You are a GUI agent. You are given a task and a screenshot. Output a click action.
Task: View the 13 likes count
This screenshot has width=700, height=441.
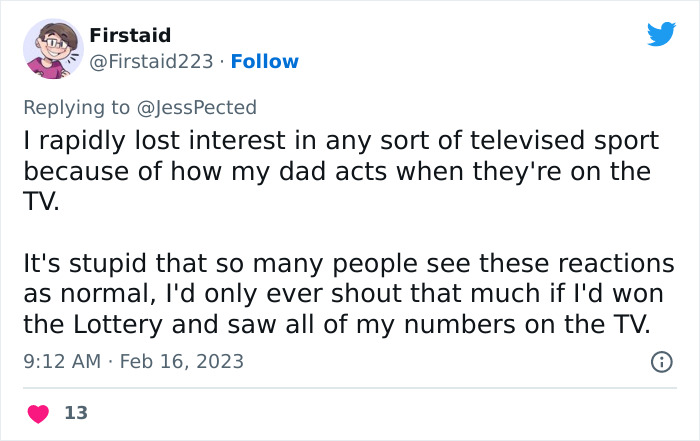[x=75, y=412]
